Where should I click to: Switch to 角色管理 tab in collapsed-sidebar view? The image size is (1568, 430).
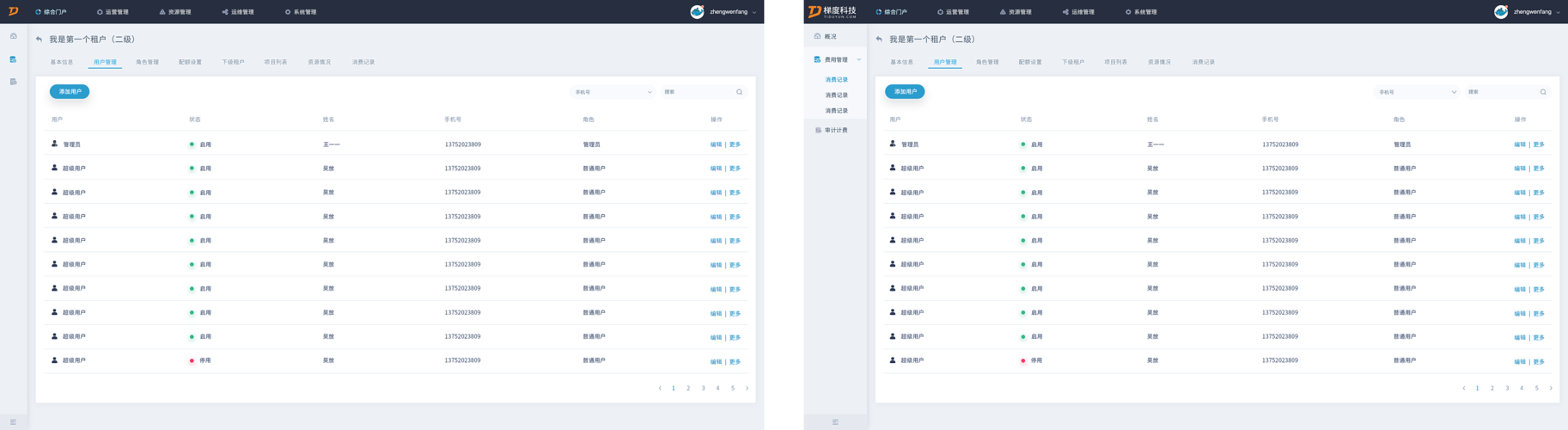click(x=147, y=62)
